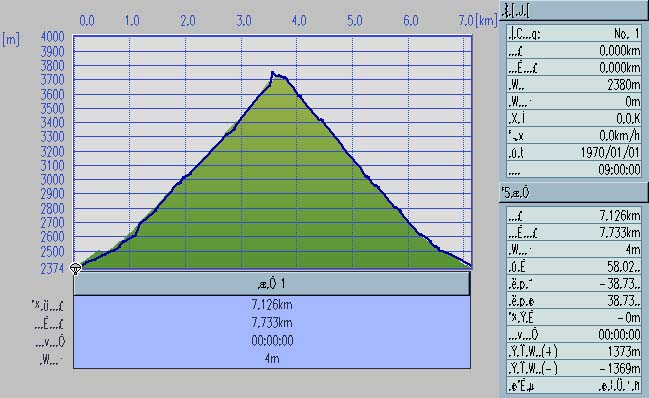Screen dimensions: 649x398
Task: Click the elevation profile peak near 3.5 km
Action: [272, 73]
